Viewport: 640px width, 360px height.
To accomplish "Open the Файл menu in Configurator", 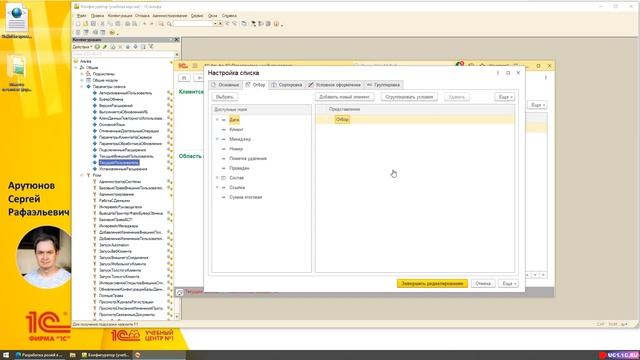I will click(x=81, y=16).
